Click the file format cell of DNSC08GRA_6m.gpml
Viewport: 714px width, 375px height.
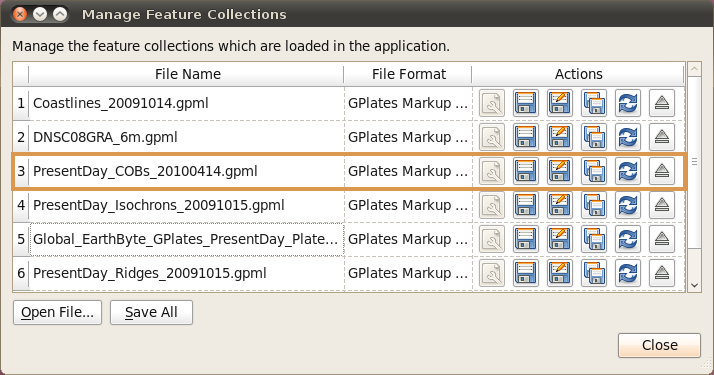pyautogui.click(x=408, y=137)
